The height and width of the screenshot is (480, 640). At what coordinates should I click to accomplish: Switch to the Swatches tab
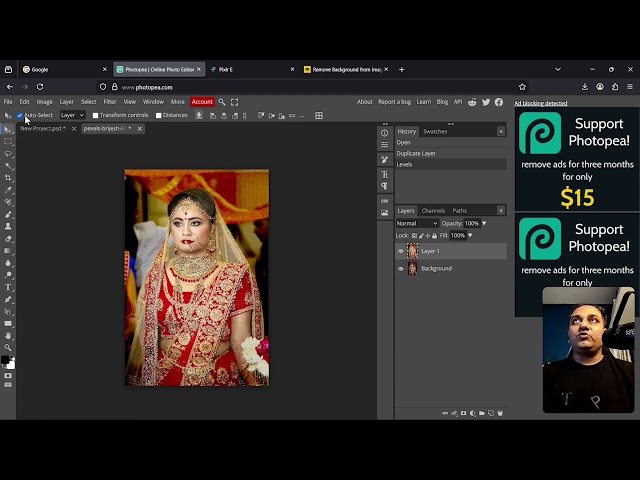pos(435,131)
